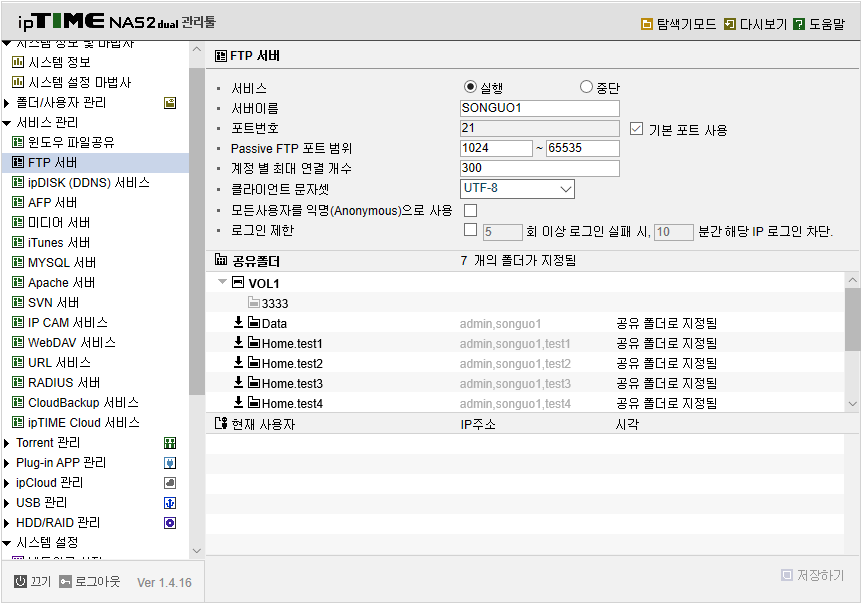Click IP block minutes field 10
The width and height of the screenshot is (863, 604).
coord(674,232)
